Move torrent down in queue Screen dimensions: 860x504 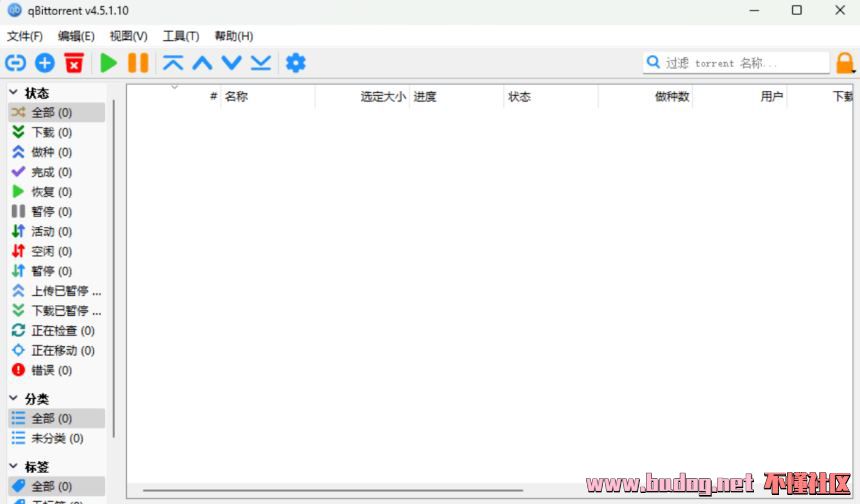231,63
